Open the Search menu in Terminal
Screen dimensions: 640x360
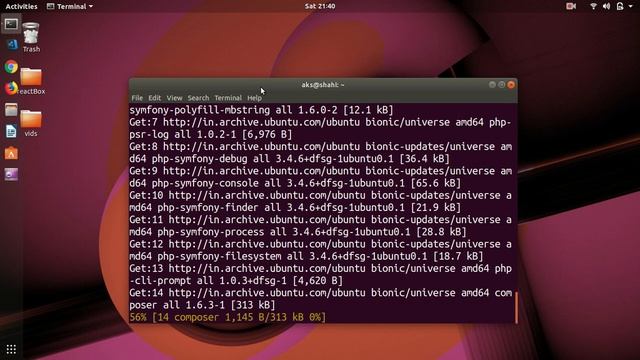coord(198,98)
